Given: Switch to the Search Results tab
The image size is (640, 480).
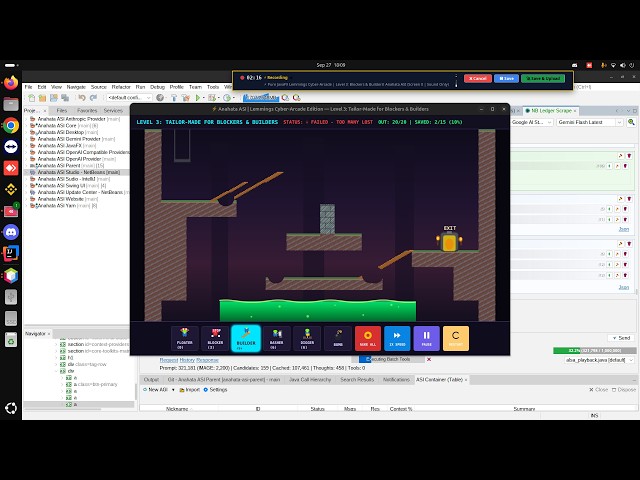Looking at the screenshot, I should coord(357,380).
